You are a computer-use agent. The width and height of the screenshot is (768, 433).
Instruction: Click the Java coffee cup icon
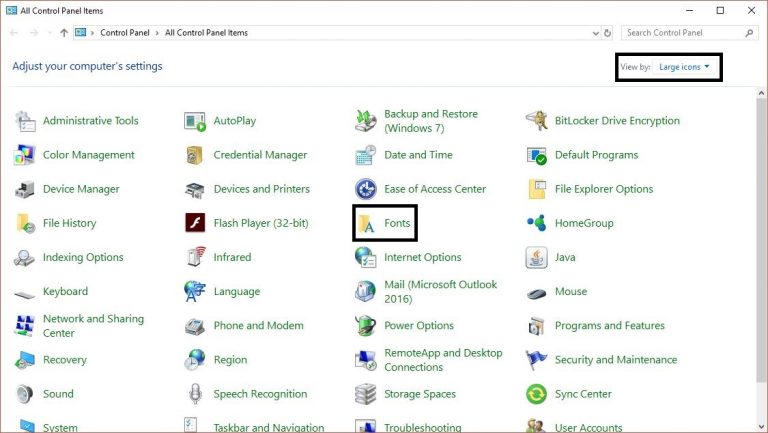[536, 258]
